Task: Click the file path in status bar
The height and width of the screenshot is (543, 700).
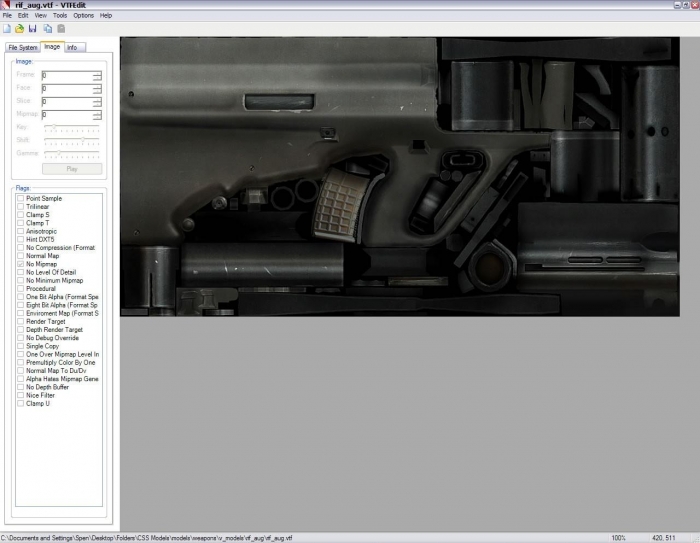Action: pyautogui.click(x=146, y=538)
